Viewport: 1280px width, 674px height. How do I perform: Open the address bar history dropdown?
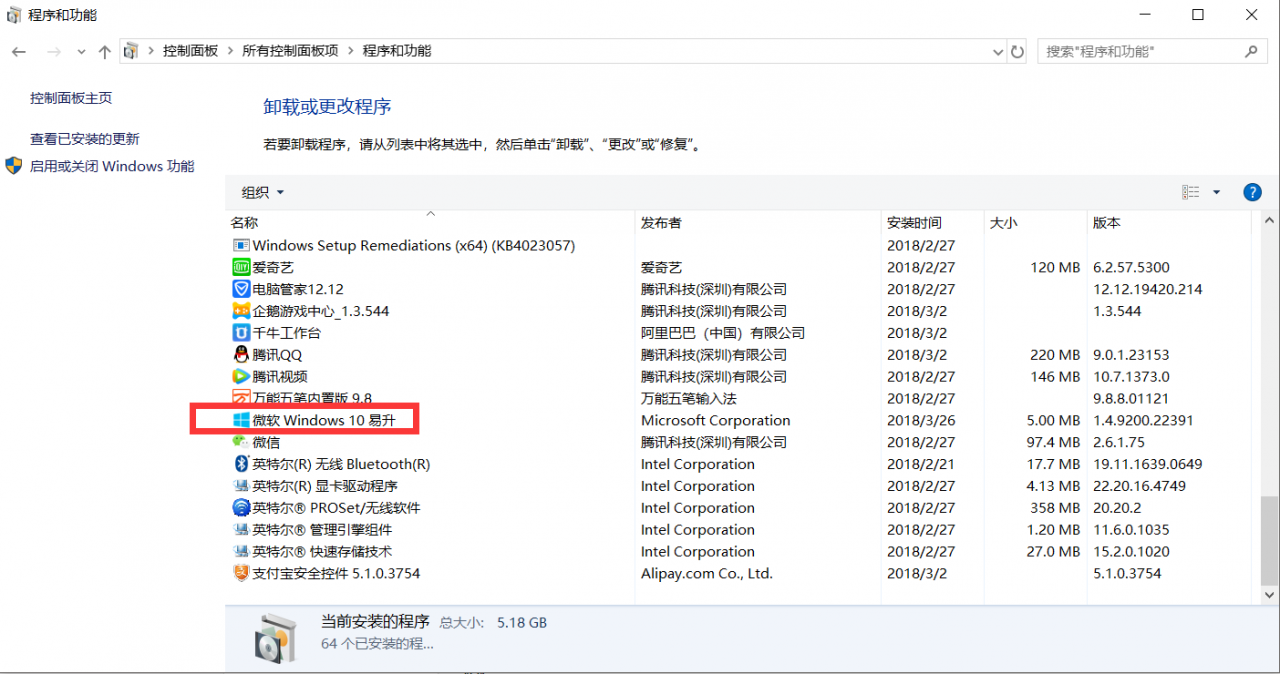[997, 51]
